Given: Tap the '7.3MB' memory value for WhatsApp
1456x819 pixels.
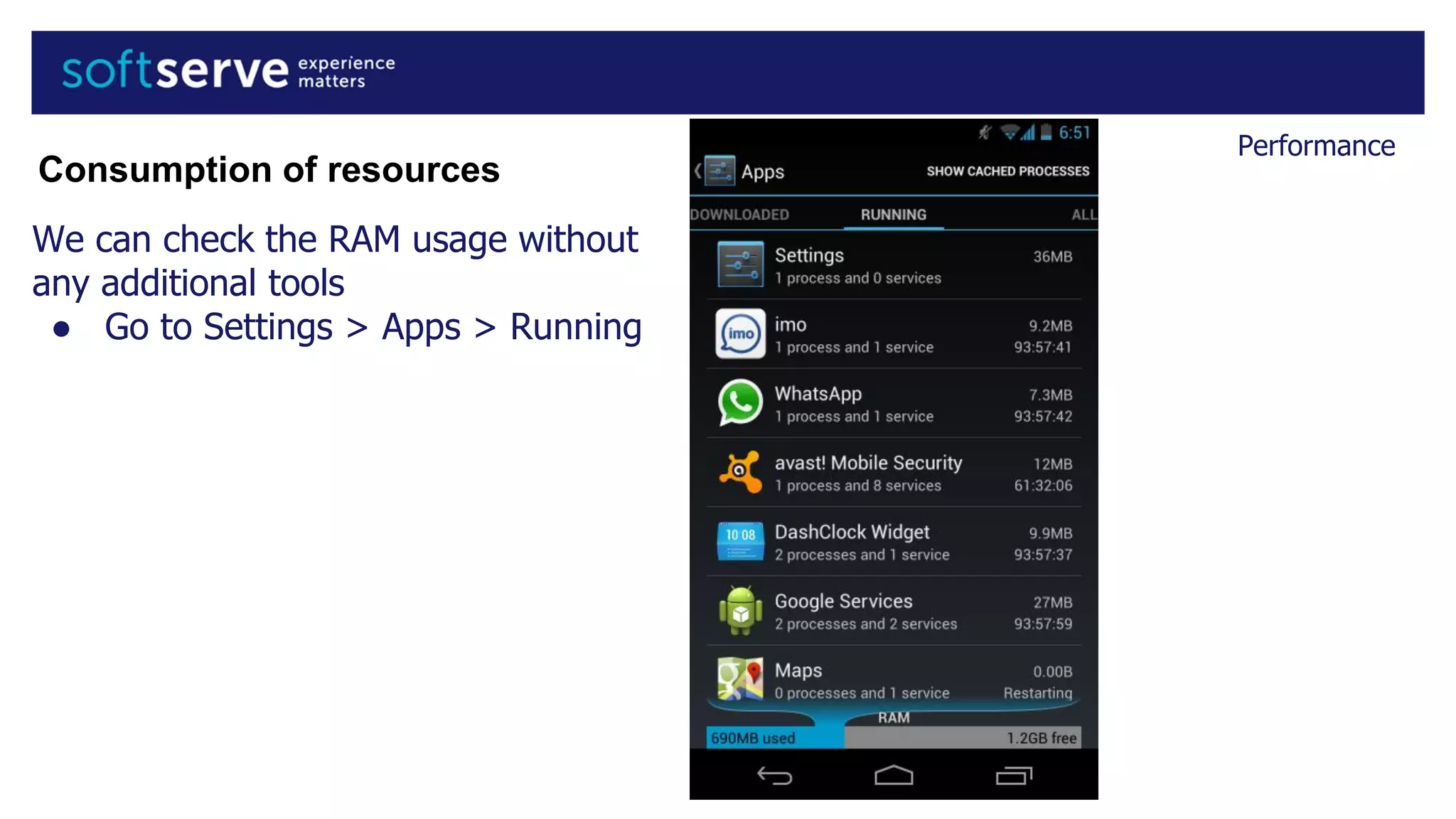Looking at the screenshot, I should click(1050, 395).
